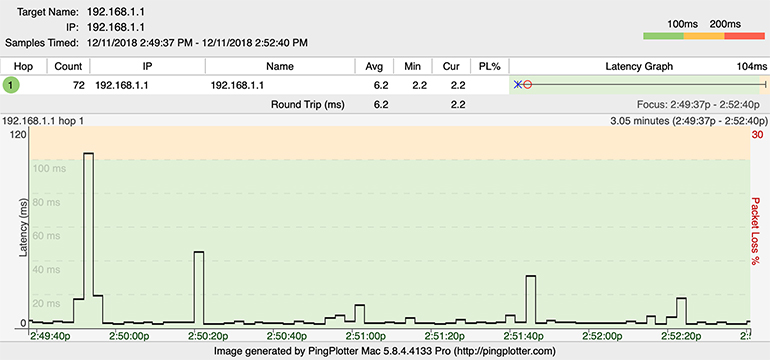Screen dimensions: 770x360
Task: Click the 20 ms gridline label
Action: (46, 304)
